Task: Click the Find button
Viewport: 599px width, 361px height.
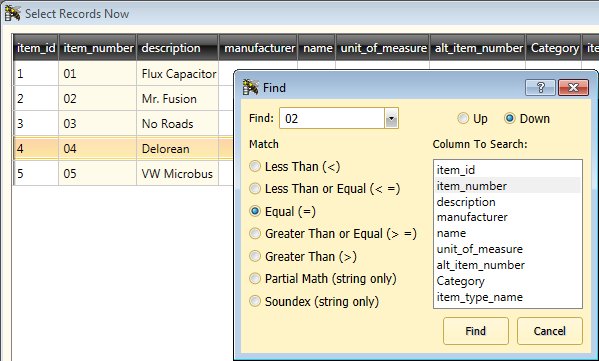Action: coord(476,331)
